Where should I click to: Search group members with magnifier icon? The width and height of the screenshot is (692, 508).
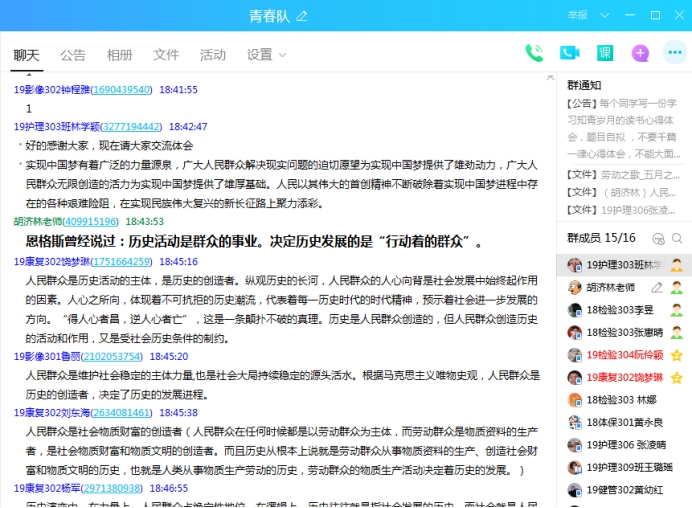coord(677,238)
